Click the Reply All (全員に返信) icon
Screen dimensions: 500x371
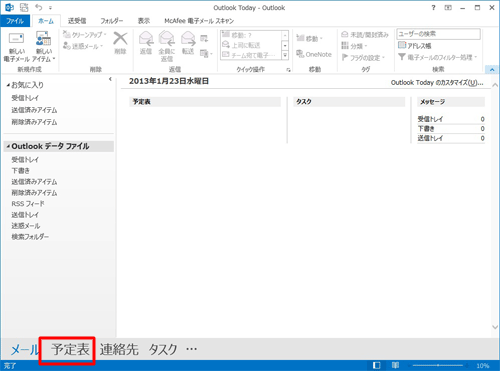pyautogui.click(x=167, y=39)
